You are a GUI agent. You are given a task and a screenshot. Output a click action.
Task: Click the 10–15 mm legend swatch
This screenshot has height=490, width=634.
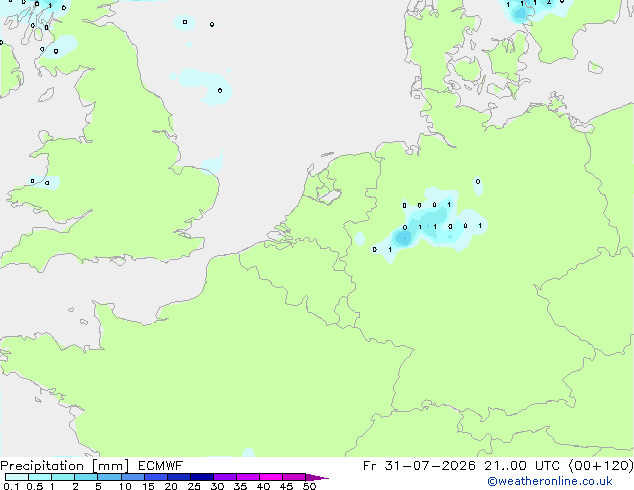[x=133, y=477]
